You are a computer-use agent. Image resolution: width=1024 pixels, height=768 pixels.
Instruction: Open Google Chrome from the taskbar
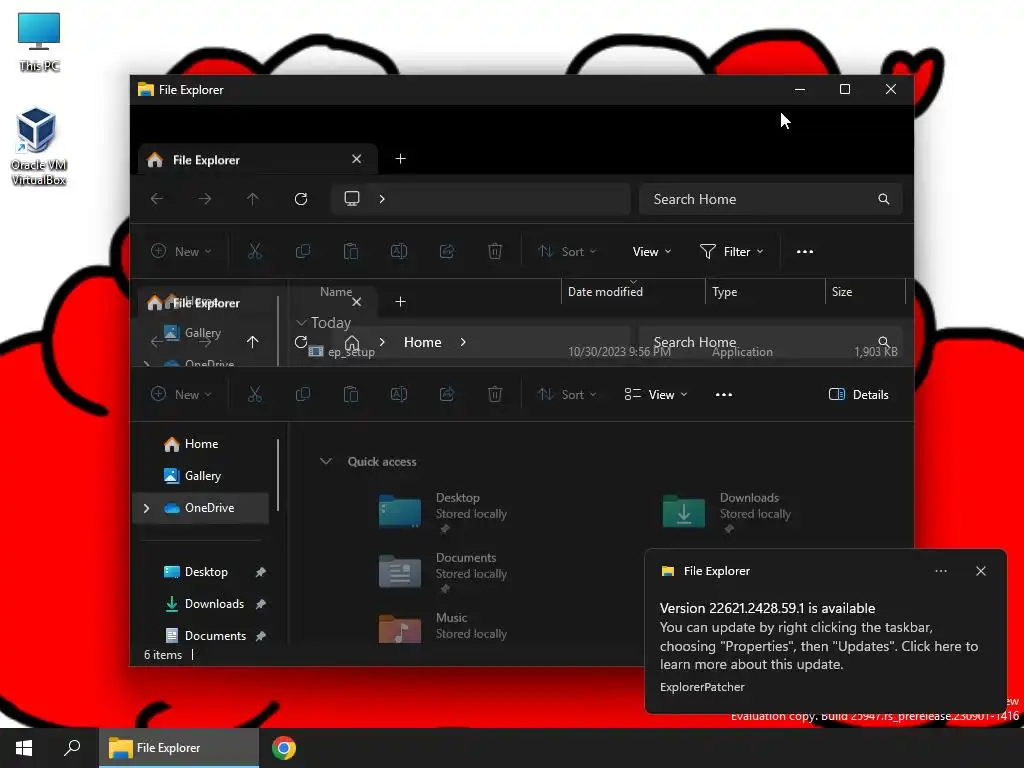(284, 748)
